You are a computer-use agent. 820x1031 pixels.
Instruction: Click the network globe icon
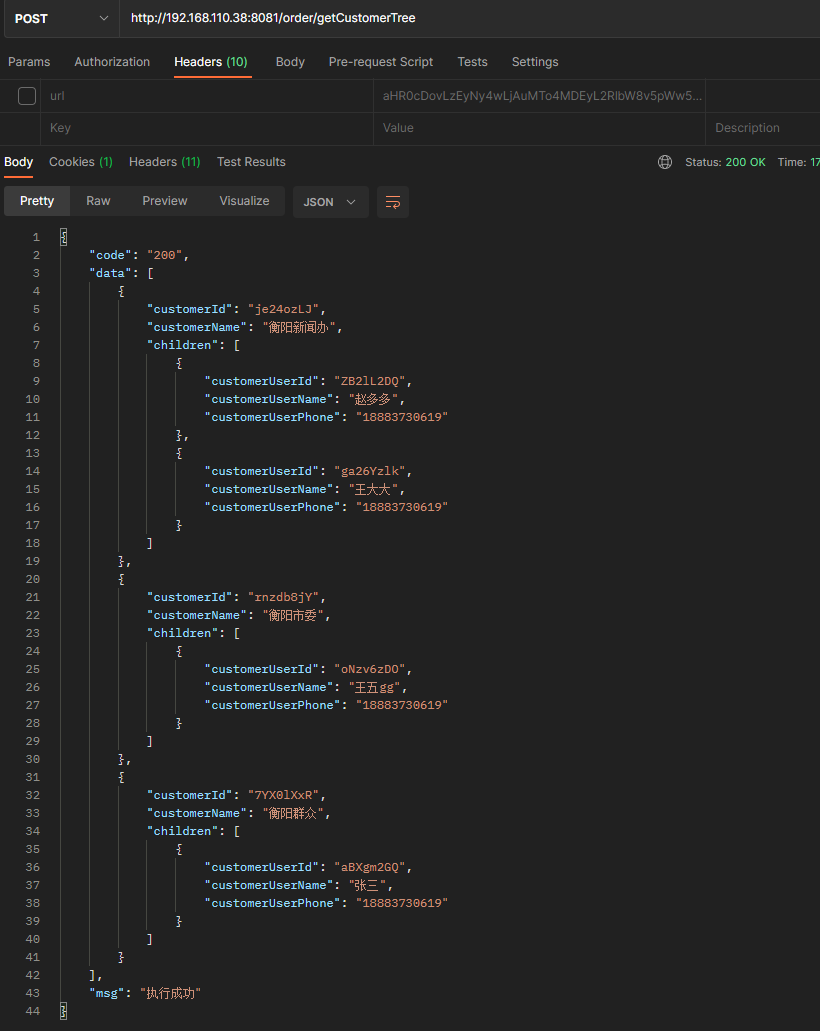tap(665, 162)
